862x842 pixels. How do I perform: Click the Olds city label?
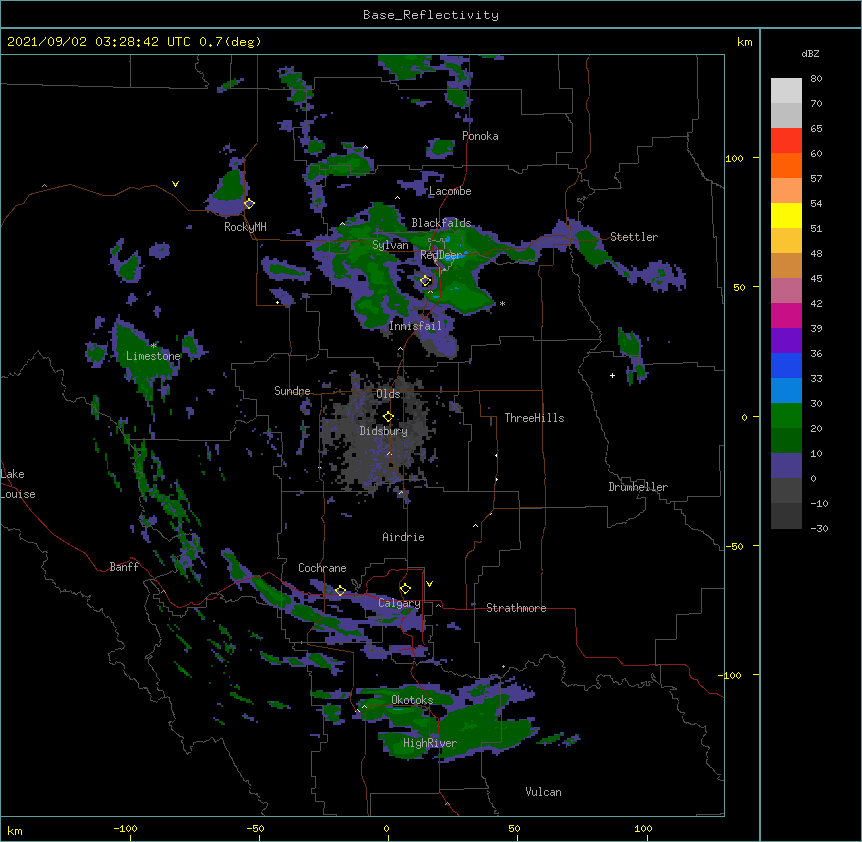388,394
